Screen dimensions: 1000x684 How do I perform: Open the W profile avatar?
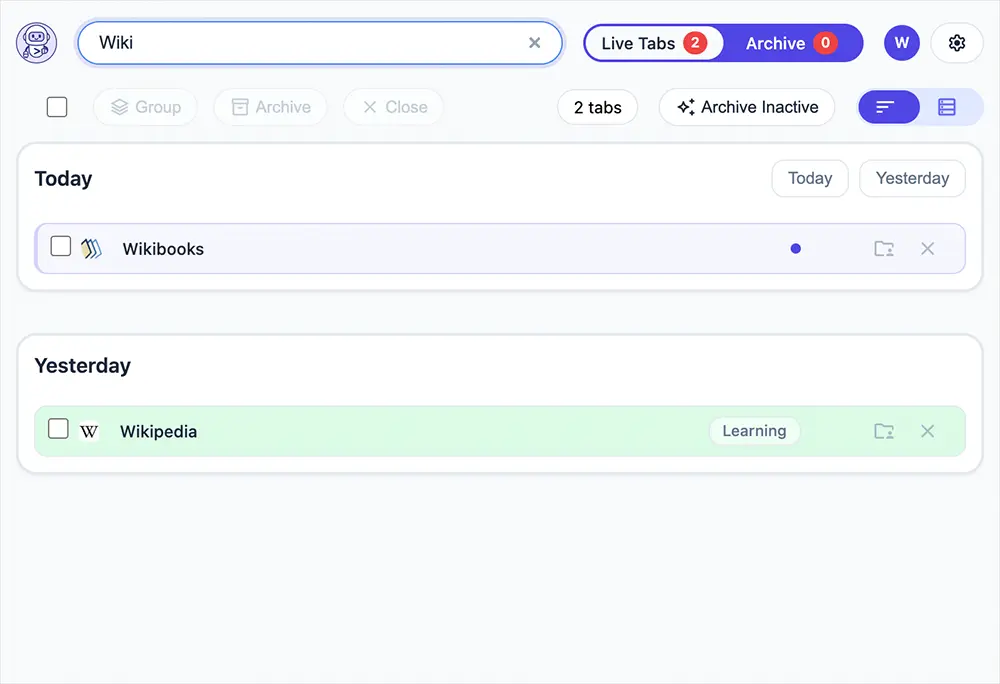pos(901,43)
